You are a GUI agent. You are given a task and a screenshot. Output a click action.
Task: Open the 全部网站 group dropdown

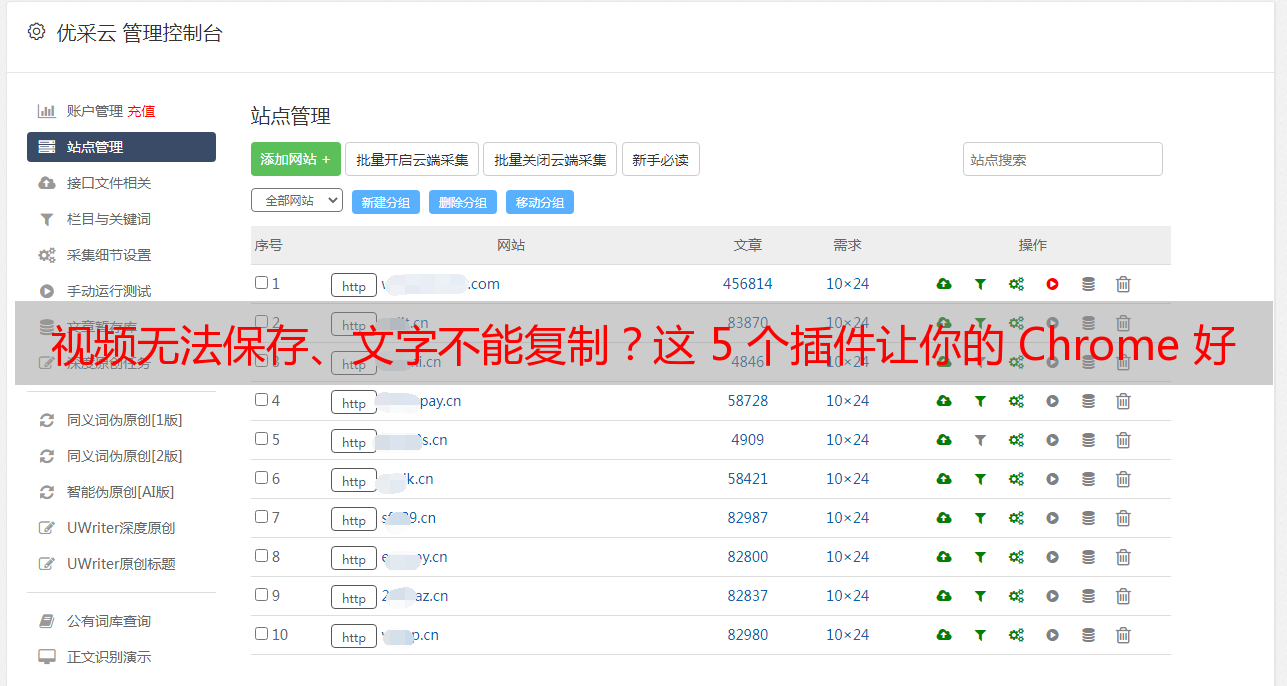pyautogui.click(x=297, y=201)
